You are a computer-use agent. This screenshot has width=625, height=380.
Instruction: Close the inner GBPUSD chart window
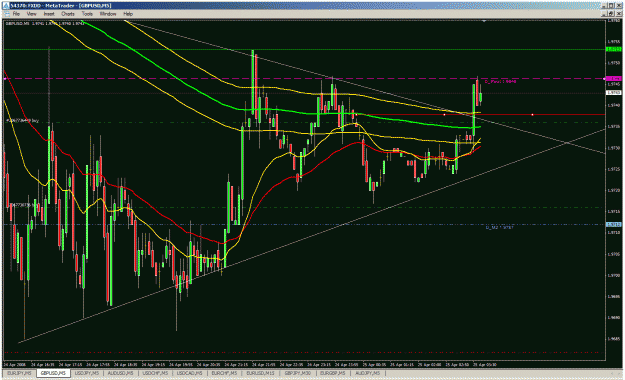click(x=618, y=14)
